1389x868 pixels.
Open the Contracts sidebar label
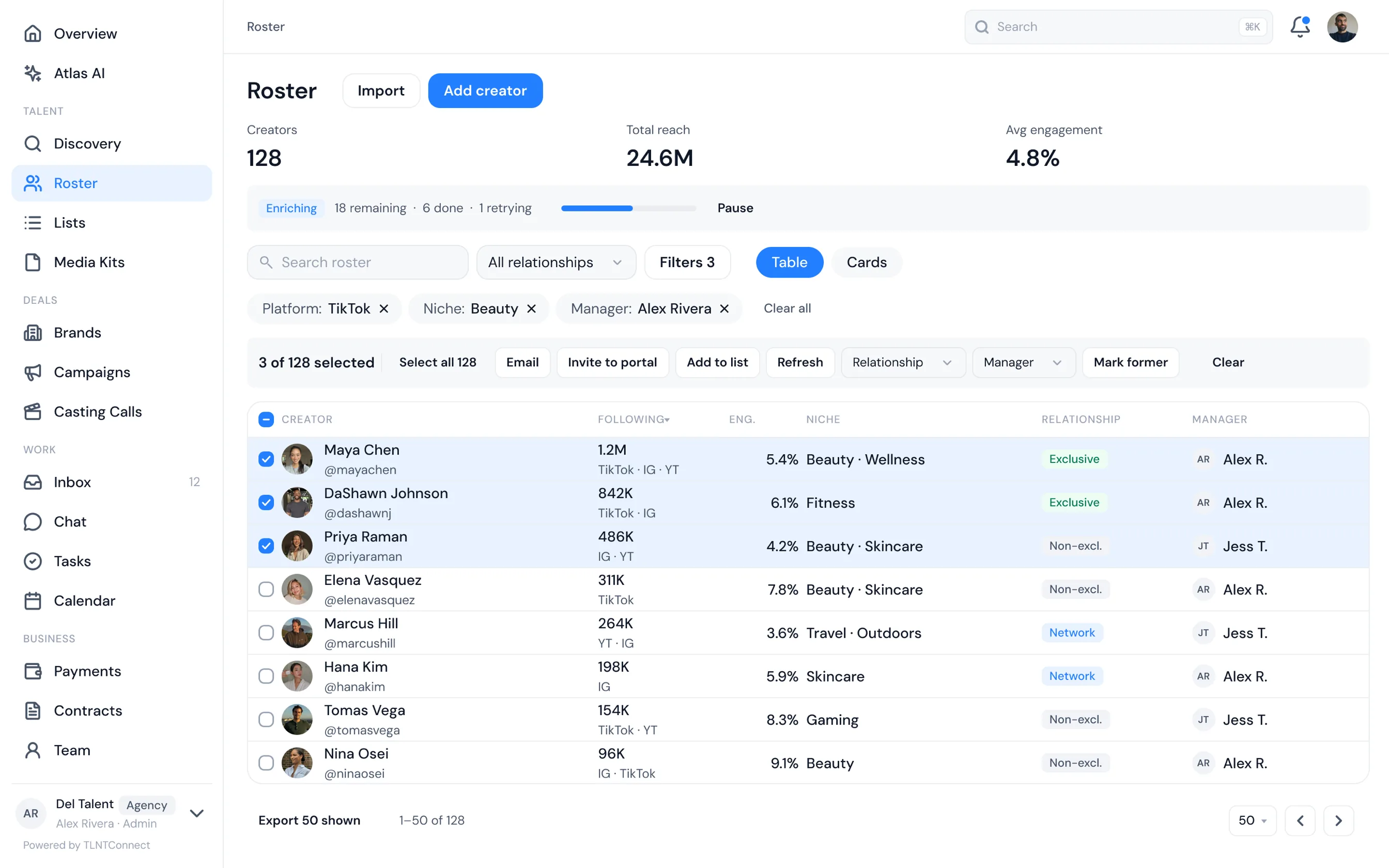88,711
